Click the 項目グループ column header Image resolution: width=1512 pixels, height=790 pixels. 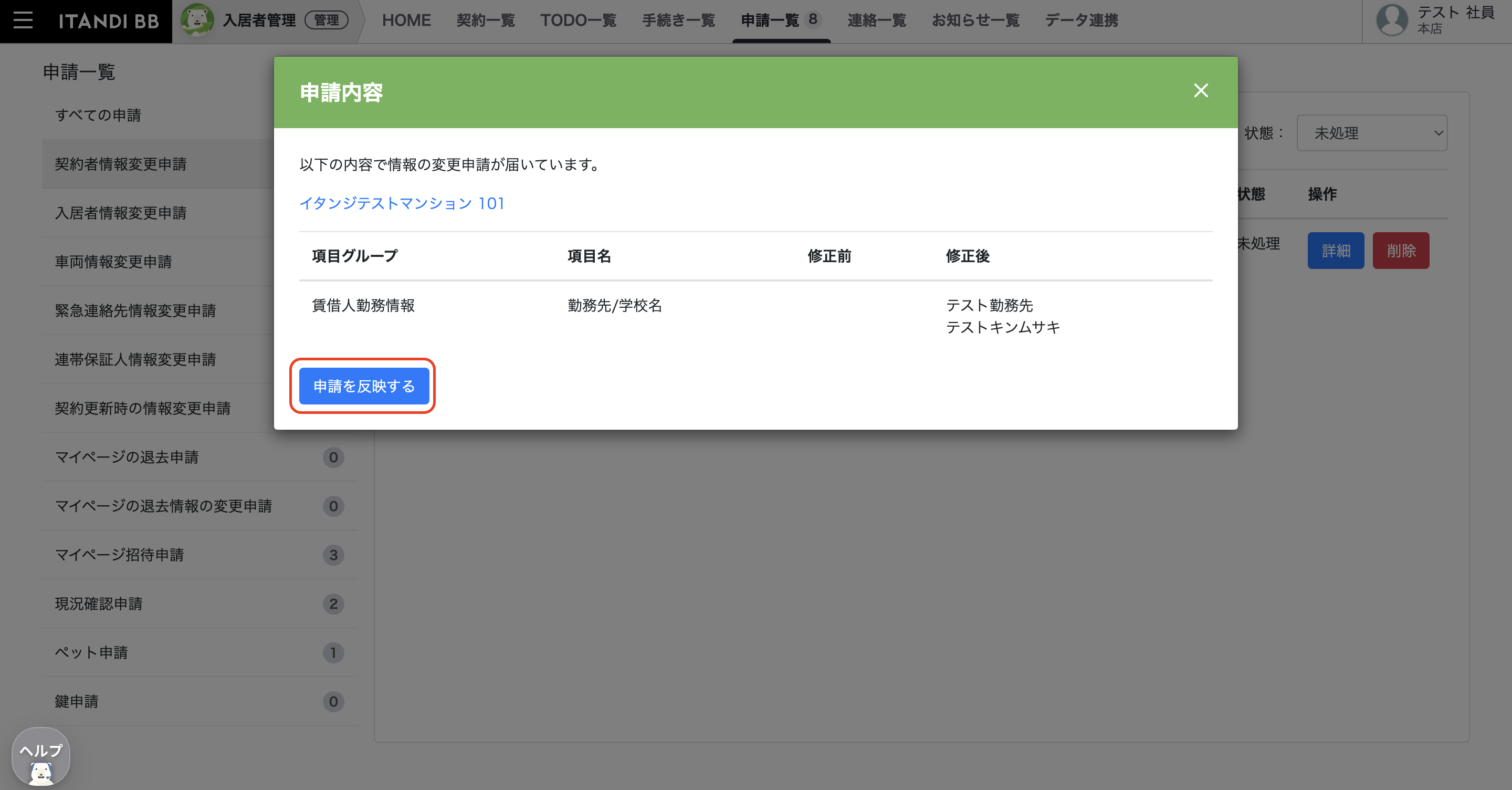pyautogui.click(x=354, y=256)
